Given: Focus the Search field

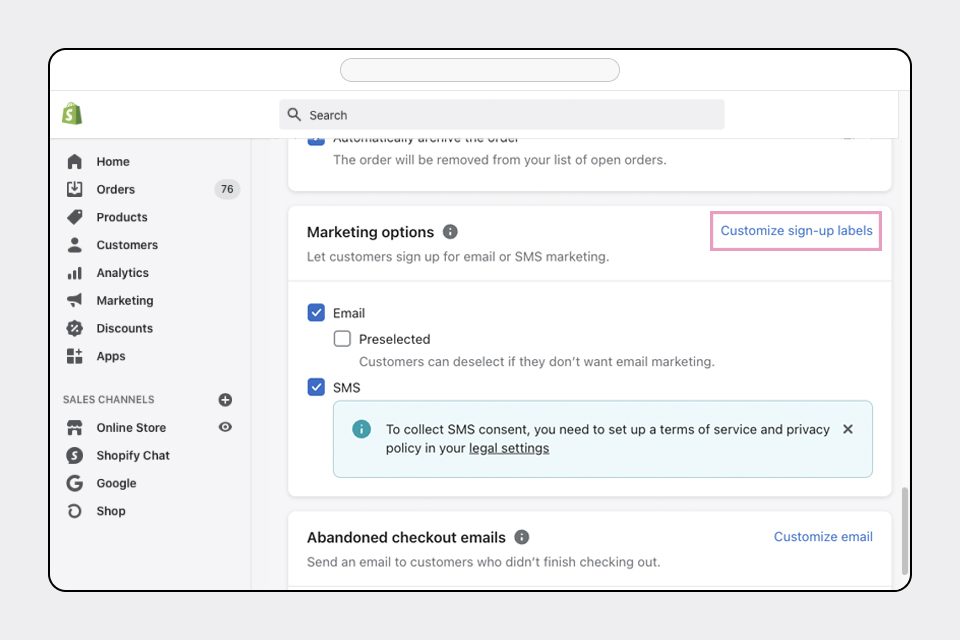Looking at the screenshot, I should pos(501,115).
